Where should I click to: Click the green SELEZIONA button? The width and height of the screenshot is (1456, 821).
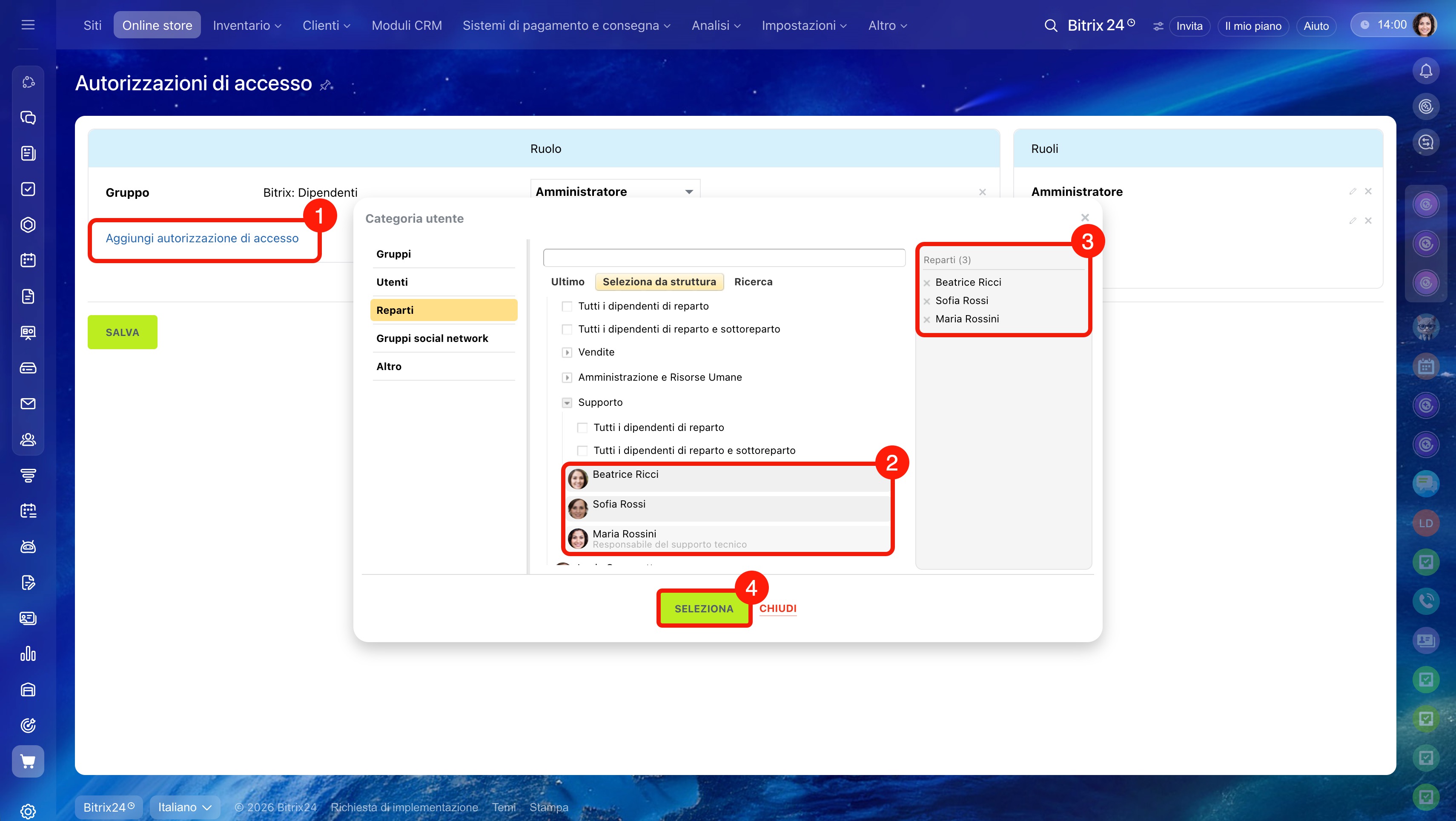tap(703, 609)
